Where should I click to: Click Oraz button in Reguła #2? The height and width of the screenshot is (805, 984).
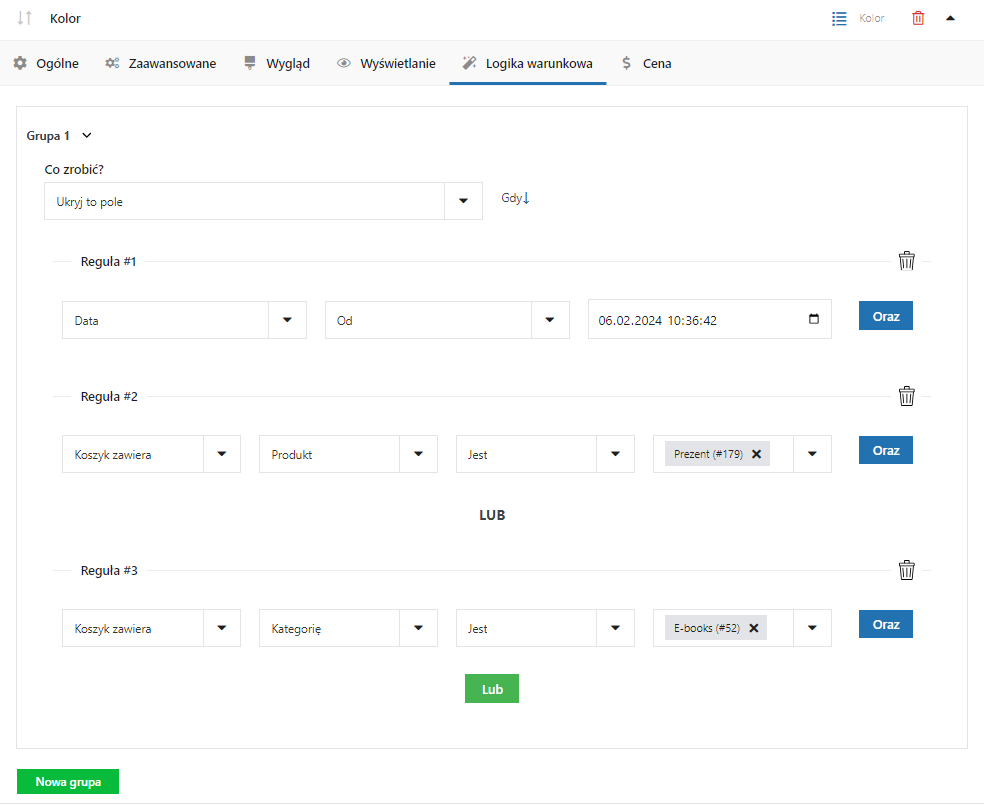click(885, 450)
